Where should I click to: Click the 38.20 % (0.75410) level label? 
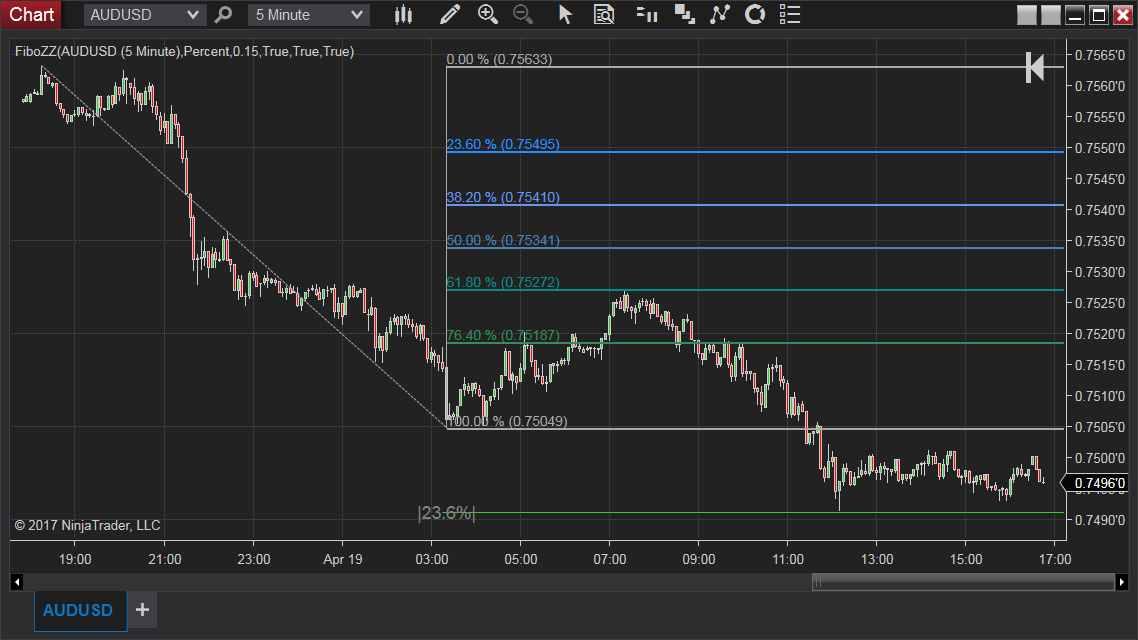[503, 197]
